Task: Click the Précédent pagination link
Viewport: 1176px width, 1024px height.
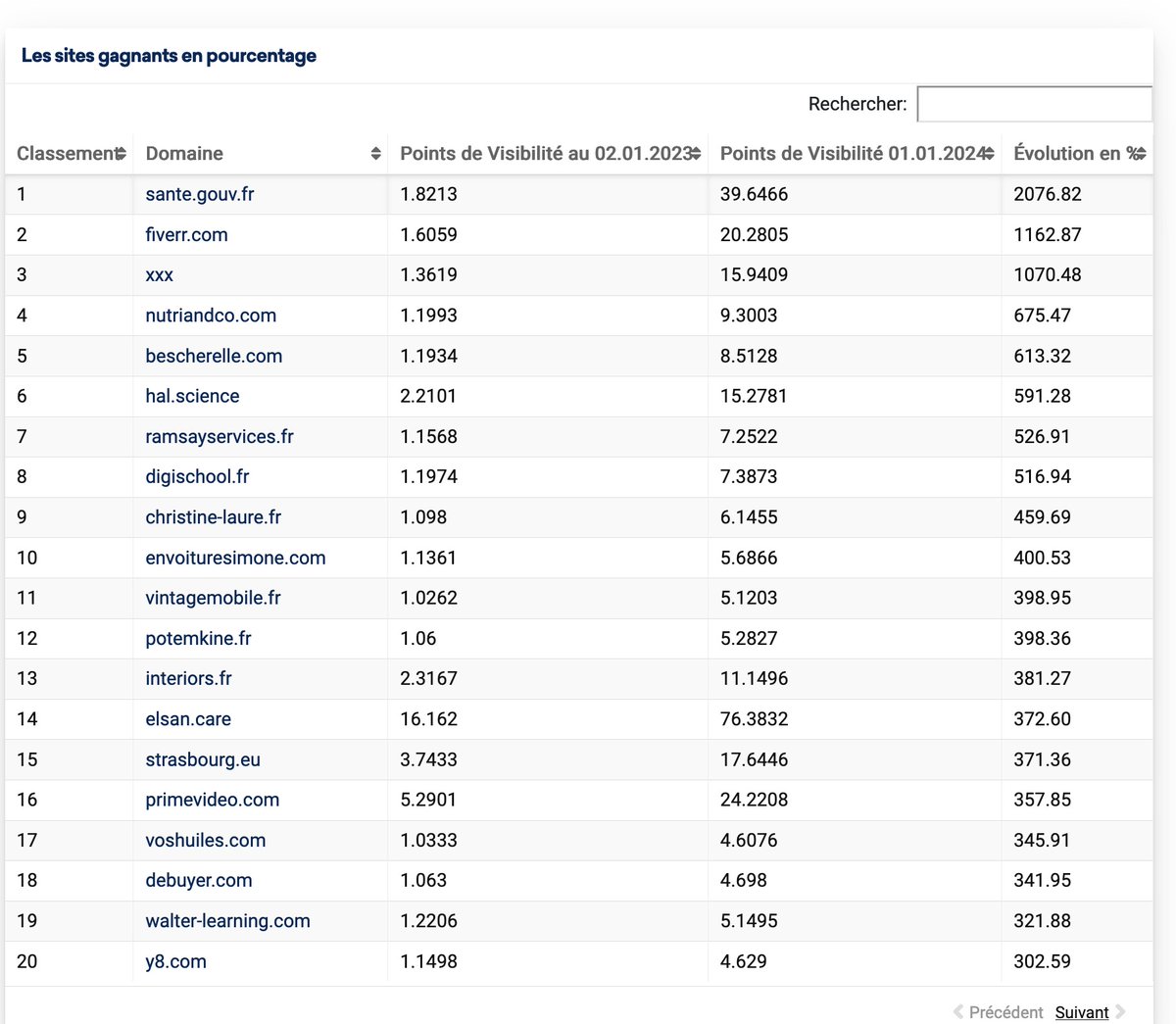Action: [1005, 1012]
